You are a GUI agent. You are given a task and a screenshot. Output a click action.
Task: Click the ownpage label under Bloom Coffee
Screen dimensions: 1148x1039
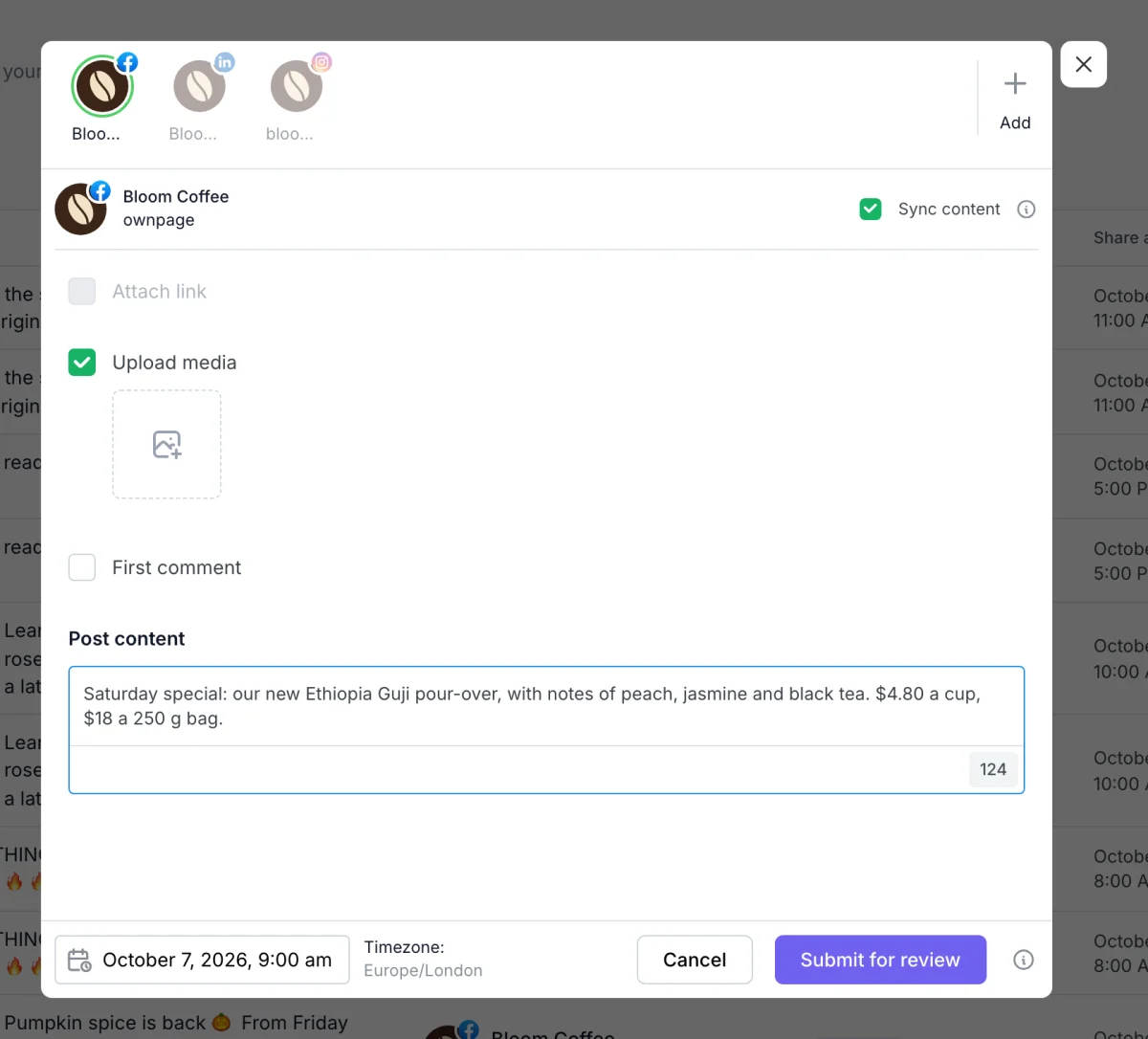(x=159, y=220)
